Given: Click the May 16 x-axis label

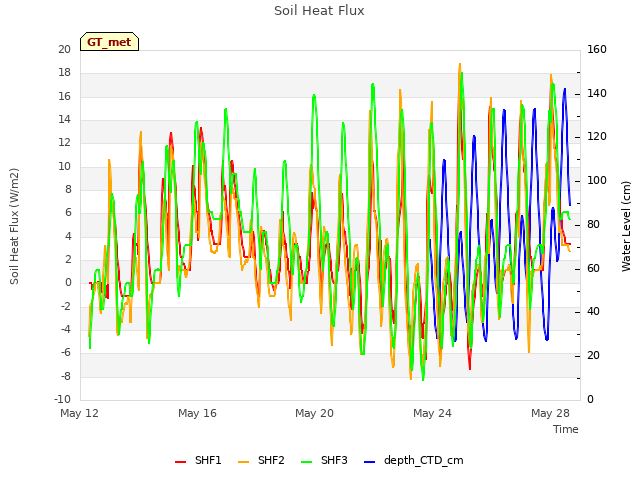Looking at the screenshot, I should tap(198, 413).
